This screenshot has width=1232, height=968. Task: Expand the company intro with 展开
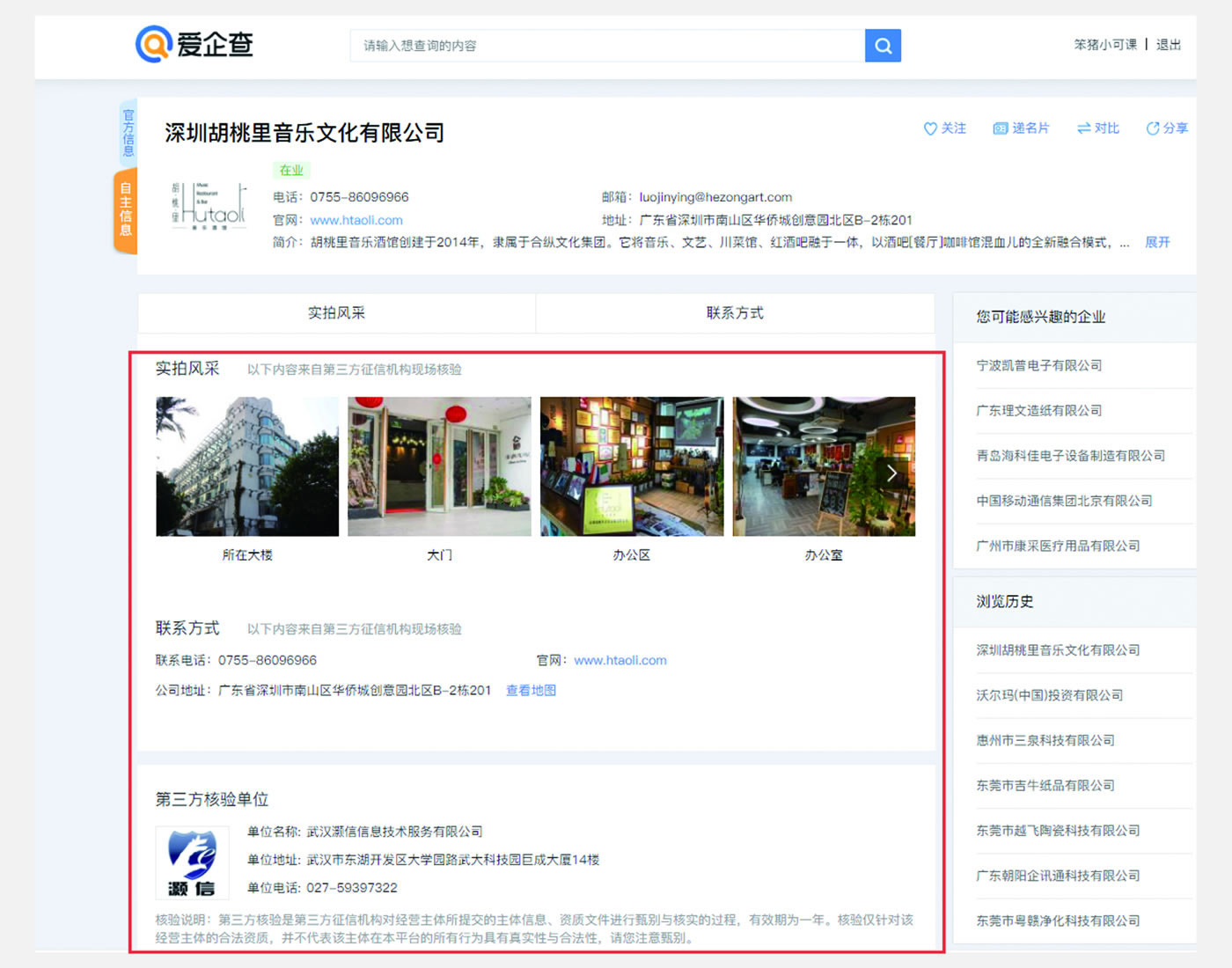[x=1157, y=242]
